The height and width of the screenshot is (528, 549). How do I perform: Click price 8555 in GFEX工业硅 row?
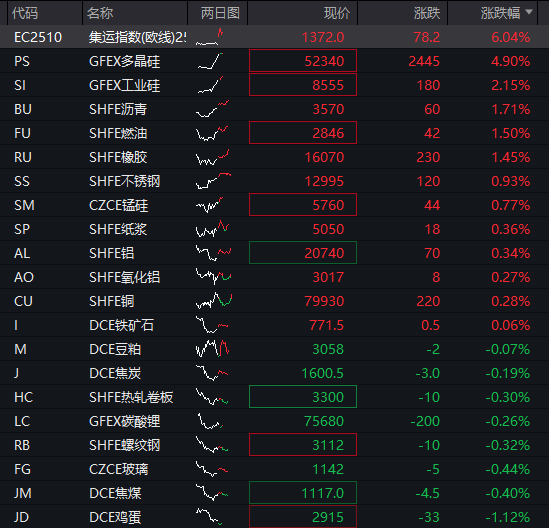303,85
